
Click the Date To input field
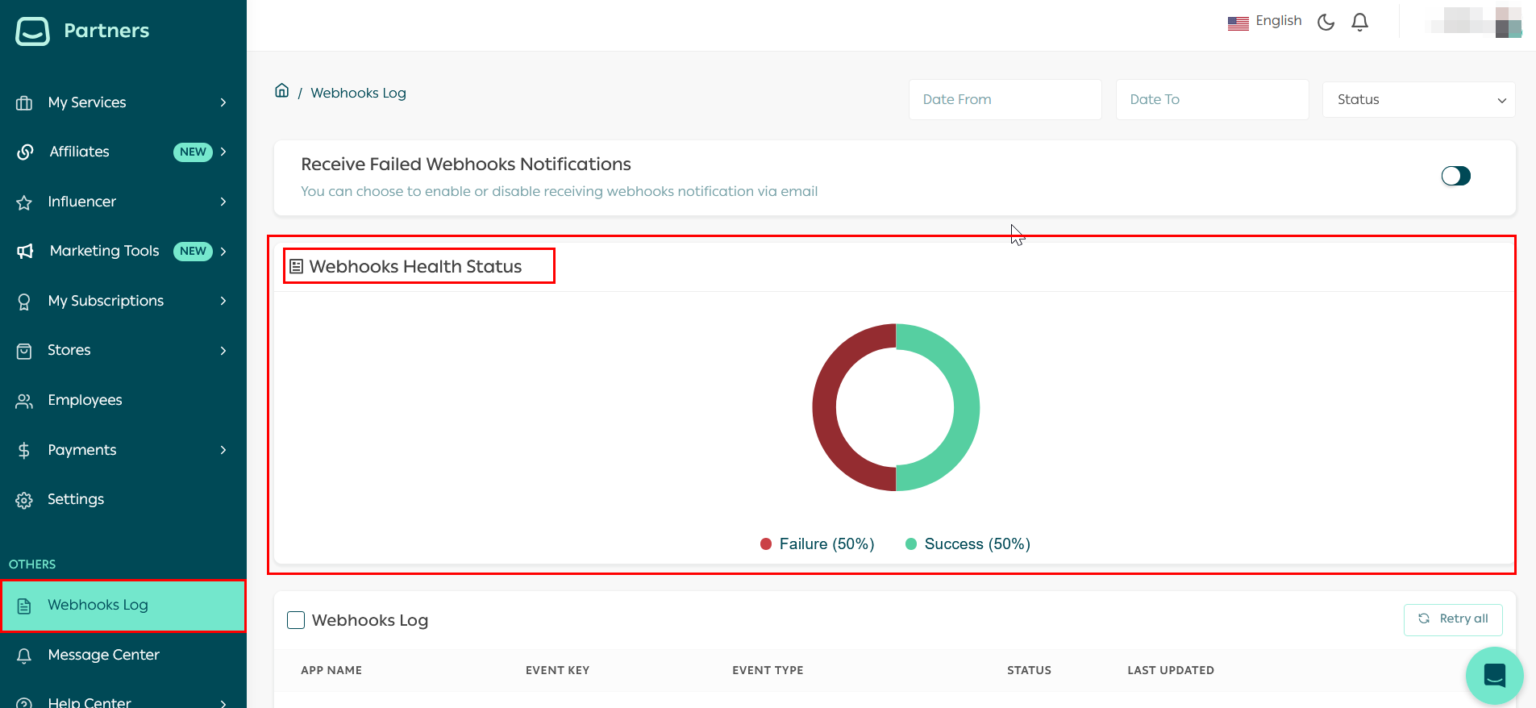1212,100
